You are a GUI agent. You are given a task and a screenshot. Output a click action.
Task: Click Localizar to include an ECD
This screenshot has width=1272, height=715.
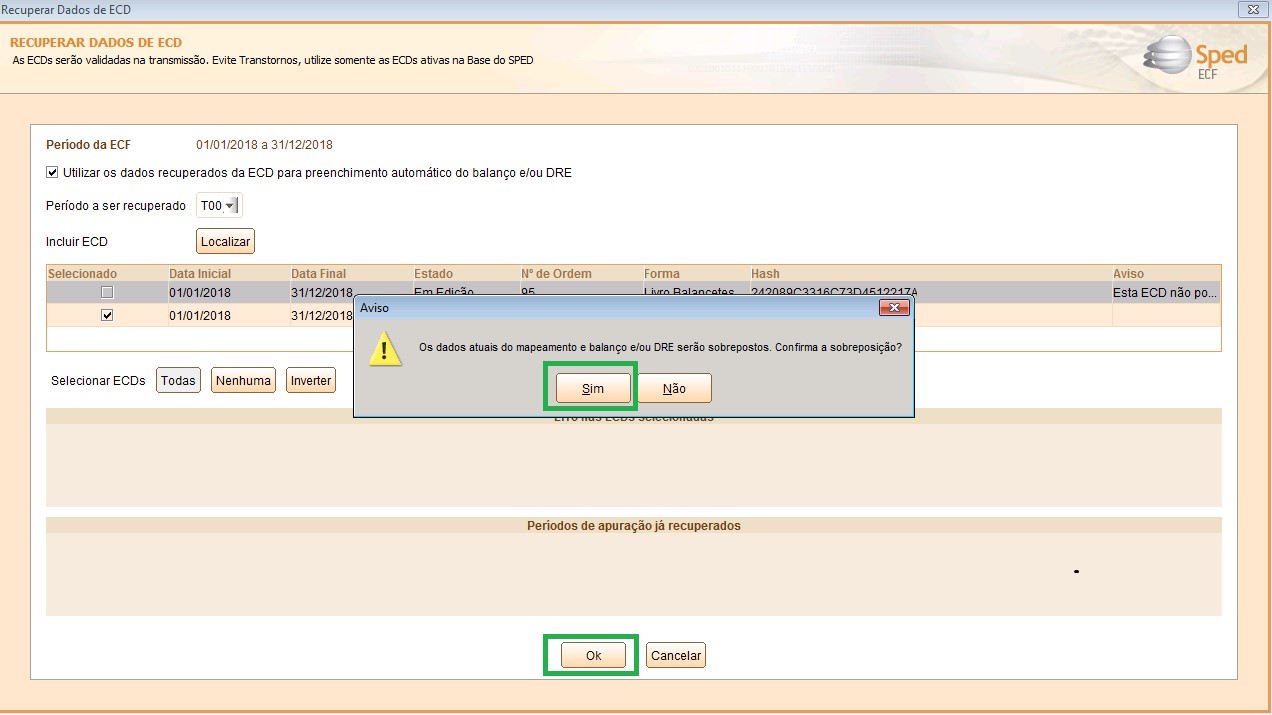point(225,241)
